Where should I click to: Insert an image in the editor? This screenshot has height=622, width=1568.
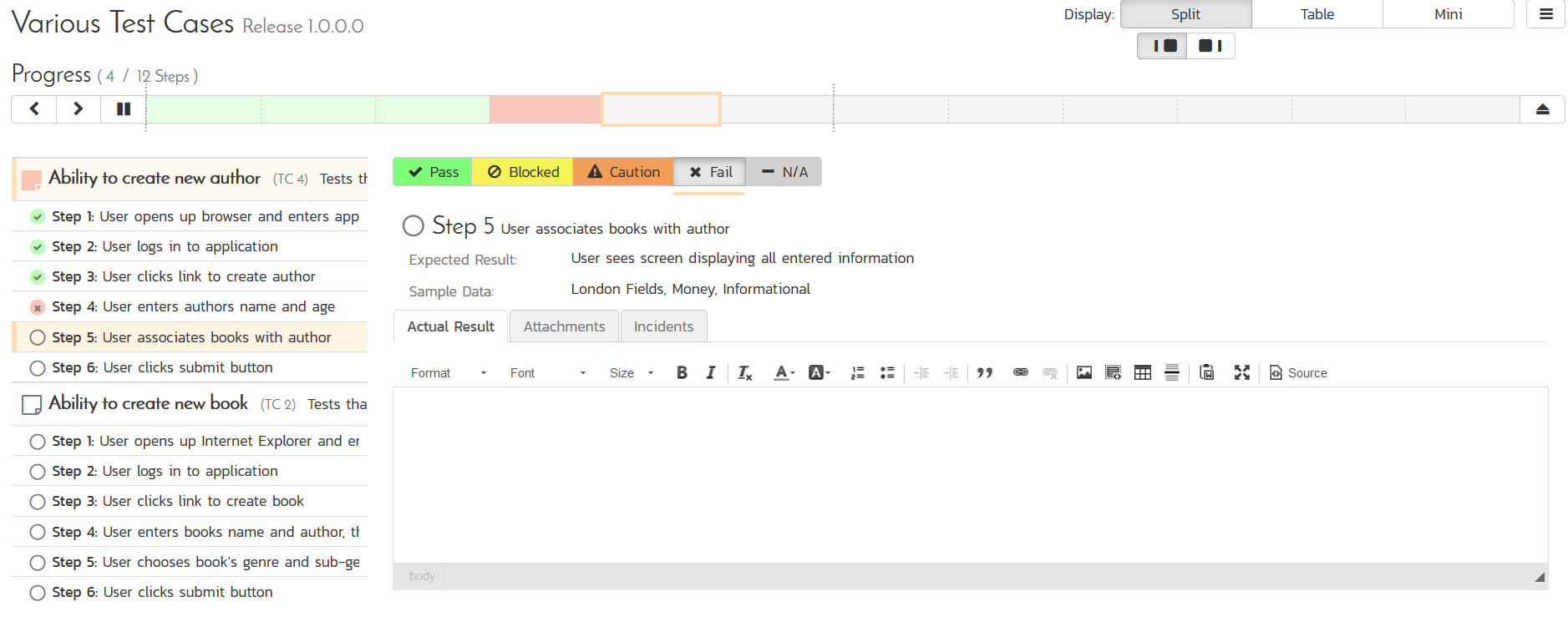click(x=1083, y=373)
